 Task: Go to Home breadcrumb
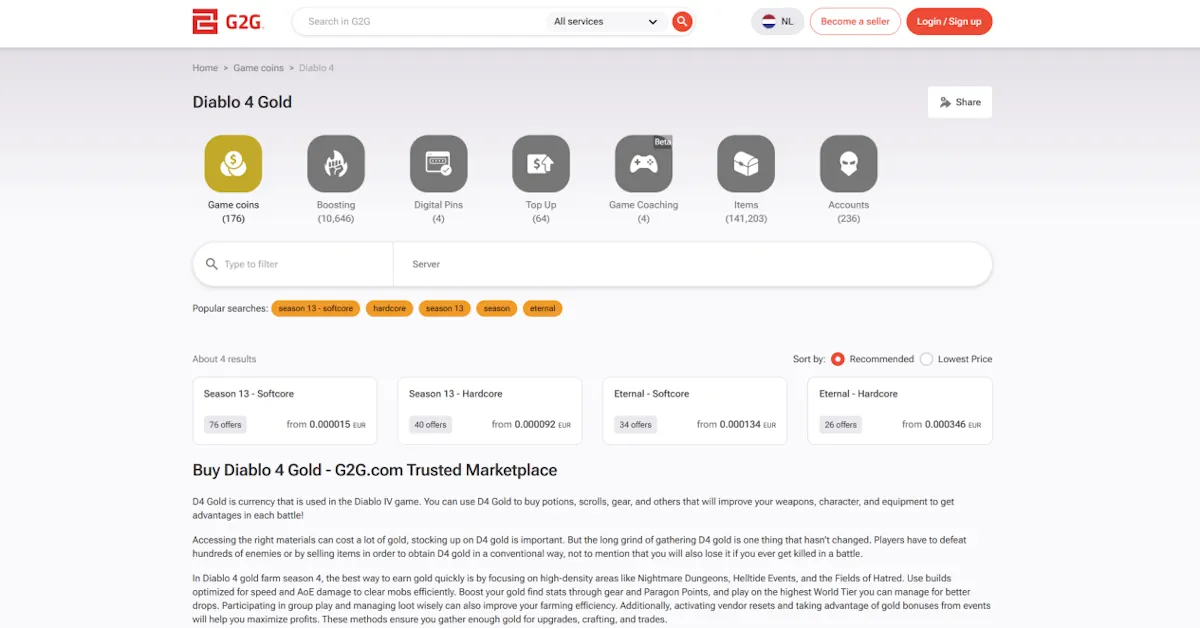[x=205, y=68]
